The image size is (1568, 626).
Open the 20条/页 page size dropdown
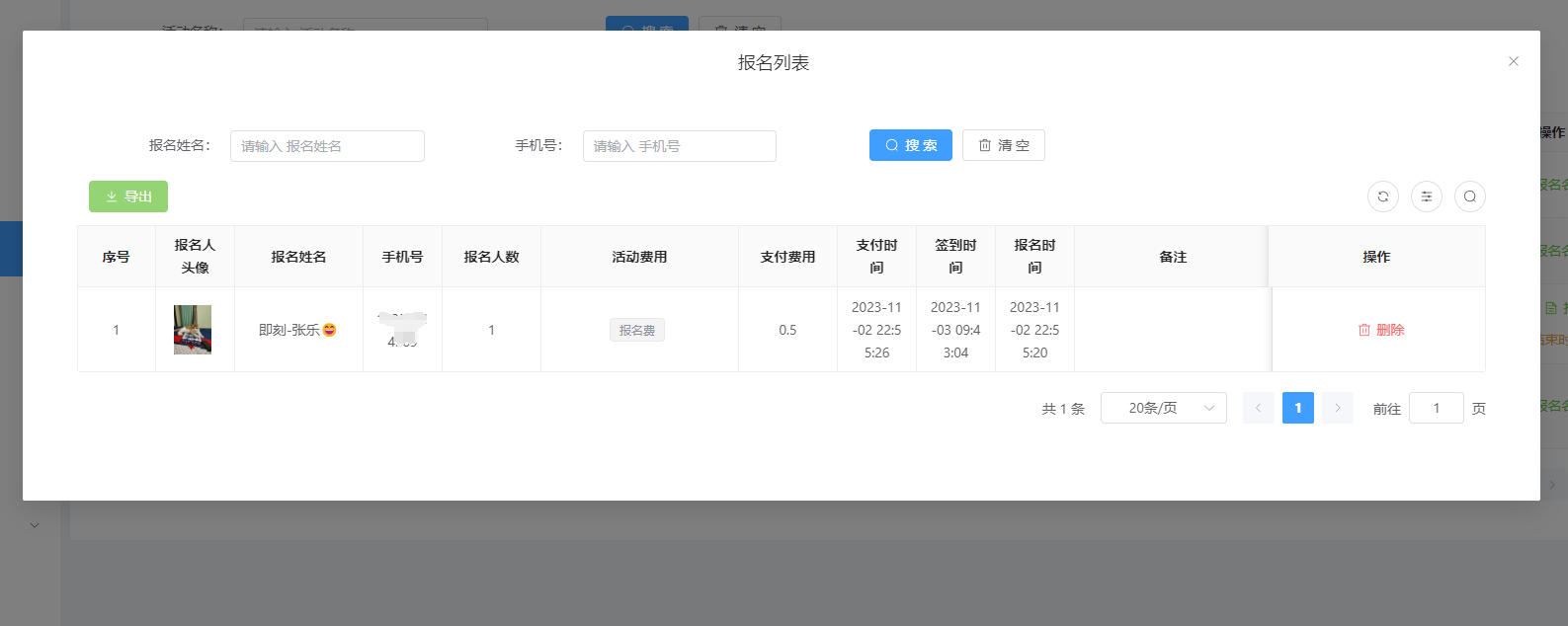[x=1163, y=408]
